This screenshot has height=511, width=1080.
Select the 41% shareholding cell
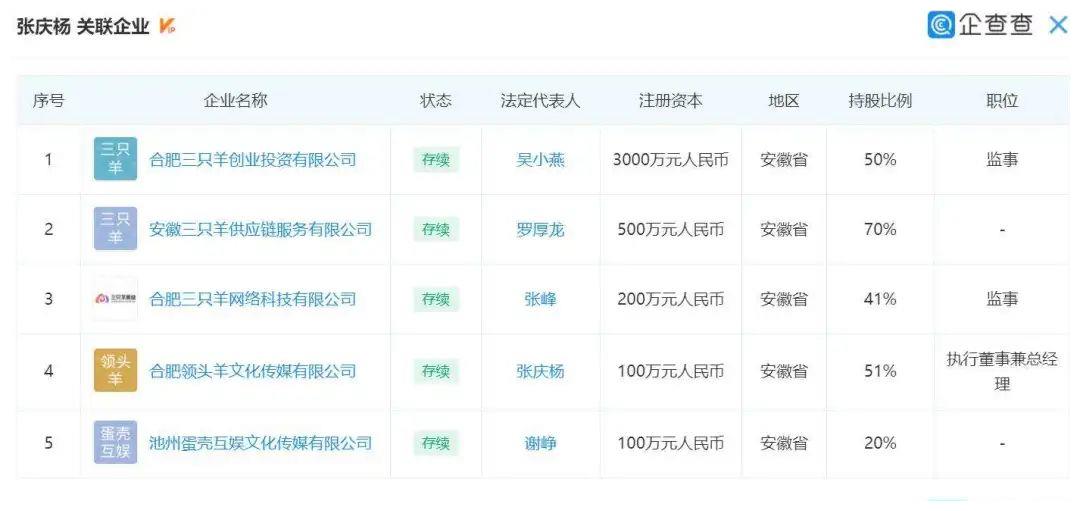tap(880, 299)
